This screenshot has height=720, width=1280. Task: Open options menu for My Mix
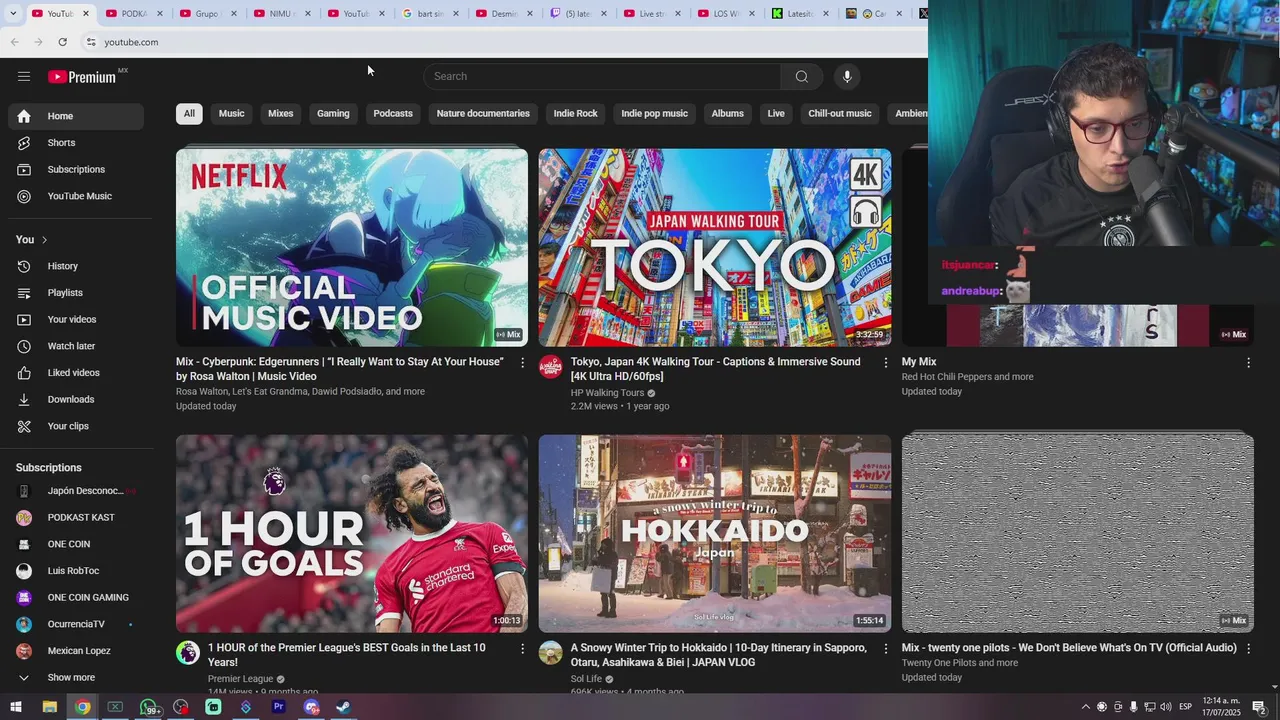(x=1248, y=362)
